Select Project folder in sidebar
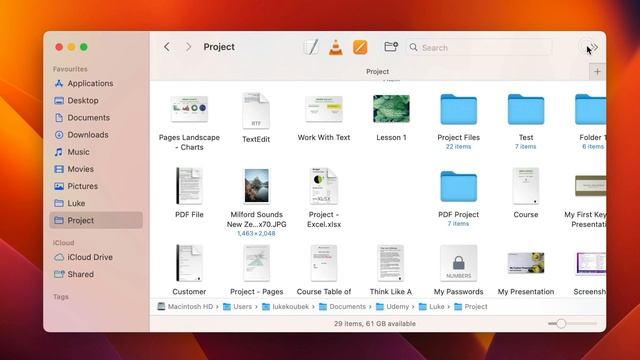640x360 pixels. pos(96,220)
